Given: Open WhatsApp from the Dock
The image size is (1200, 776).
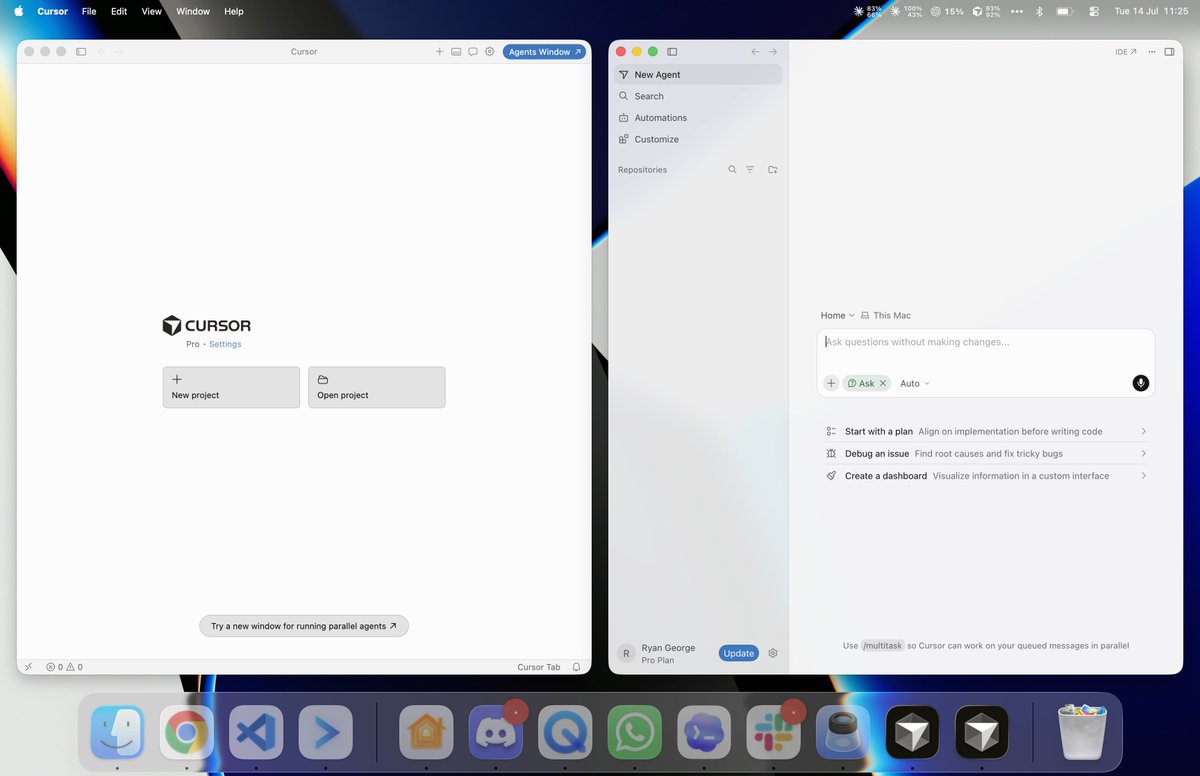Looking at the screenshot, I should click(635, 733).
